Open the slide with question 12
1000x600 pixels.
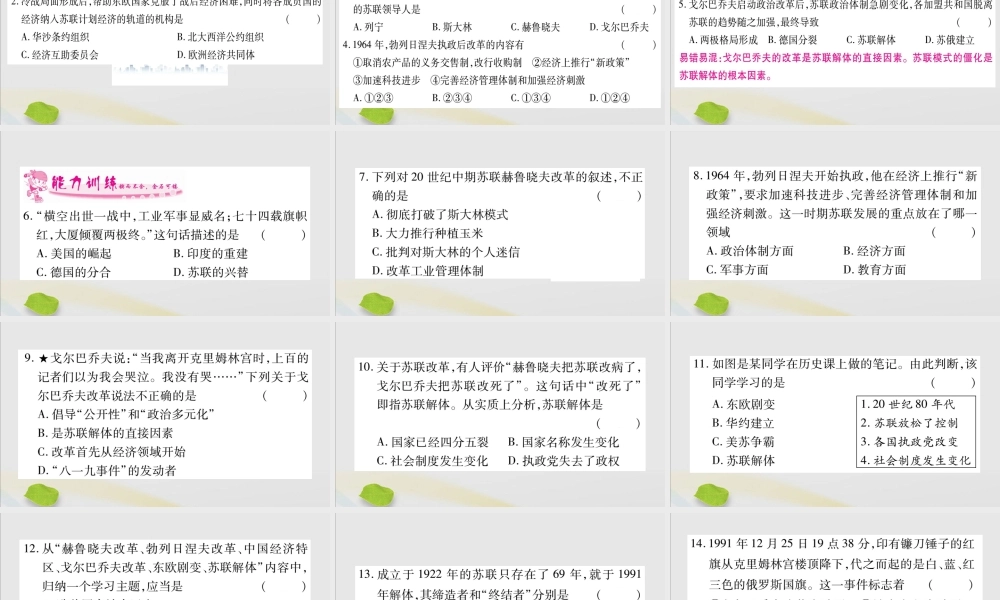[166, 557]
